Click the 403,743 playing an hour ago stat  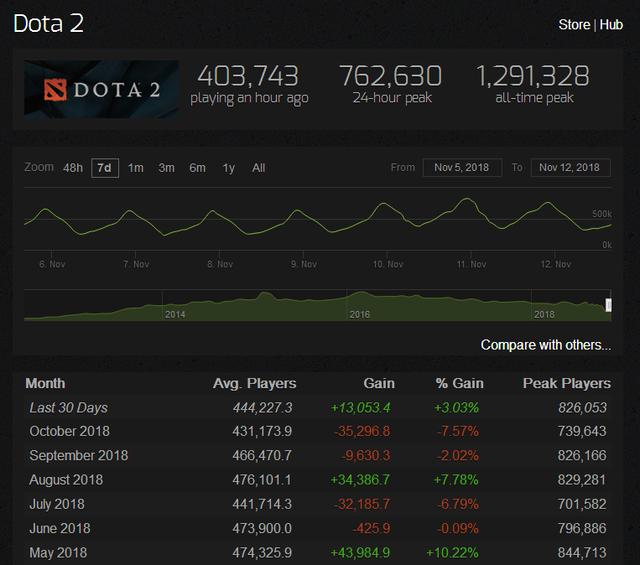(x=249, y=85)
